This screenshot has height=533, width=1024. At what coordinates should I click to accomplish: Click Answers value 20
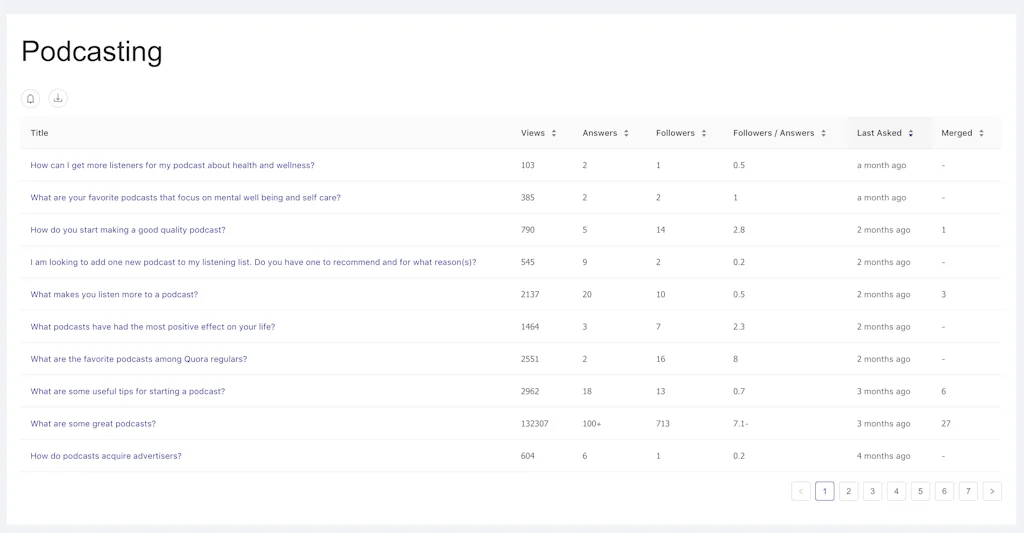coord(587,295)
